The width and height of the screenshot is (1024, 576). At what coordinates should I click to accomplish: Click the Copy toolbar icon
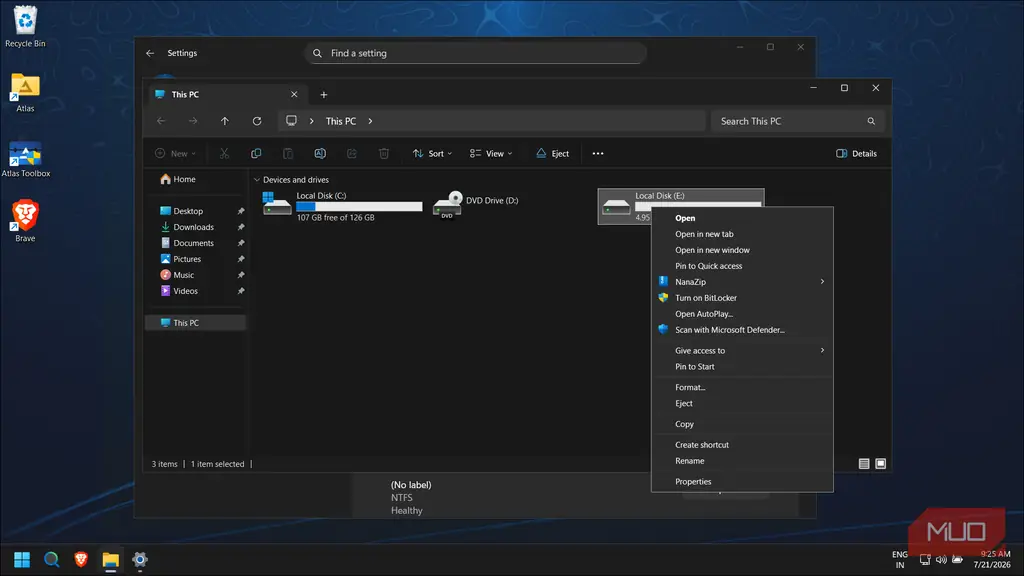tap(256, 153)
